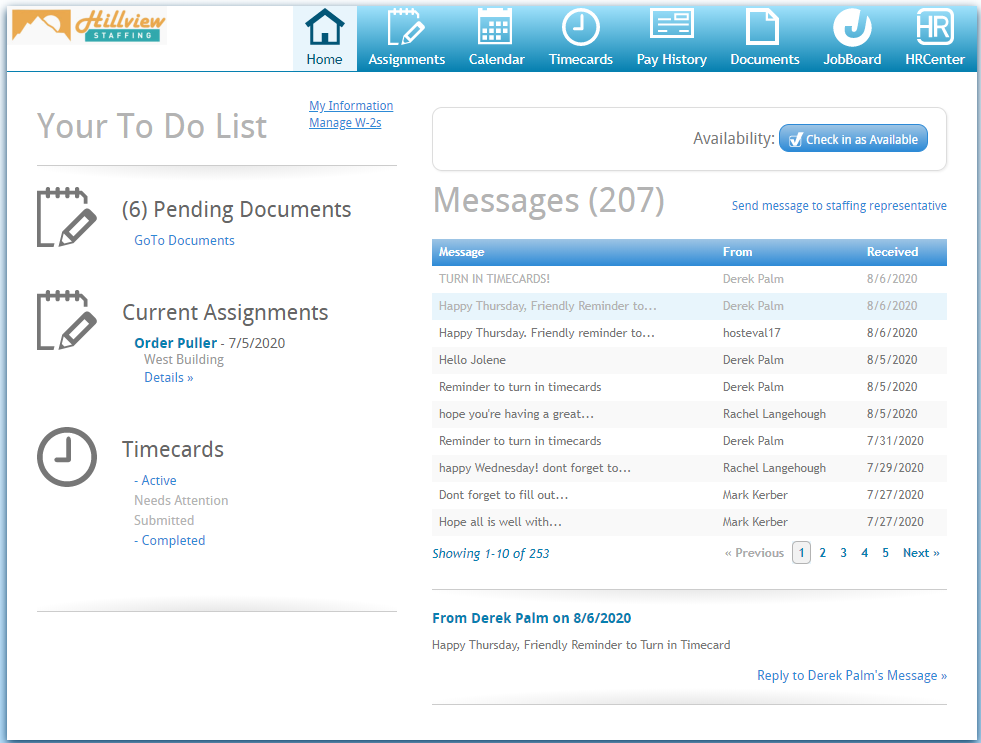The height and width of the screenshot is (743, 981).
Task: Go to messages page 1
Action: 801,553
